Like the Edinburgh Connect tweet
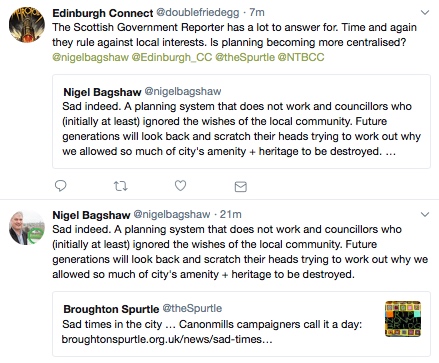 point(180,186)
